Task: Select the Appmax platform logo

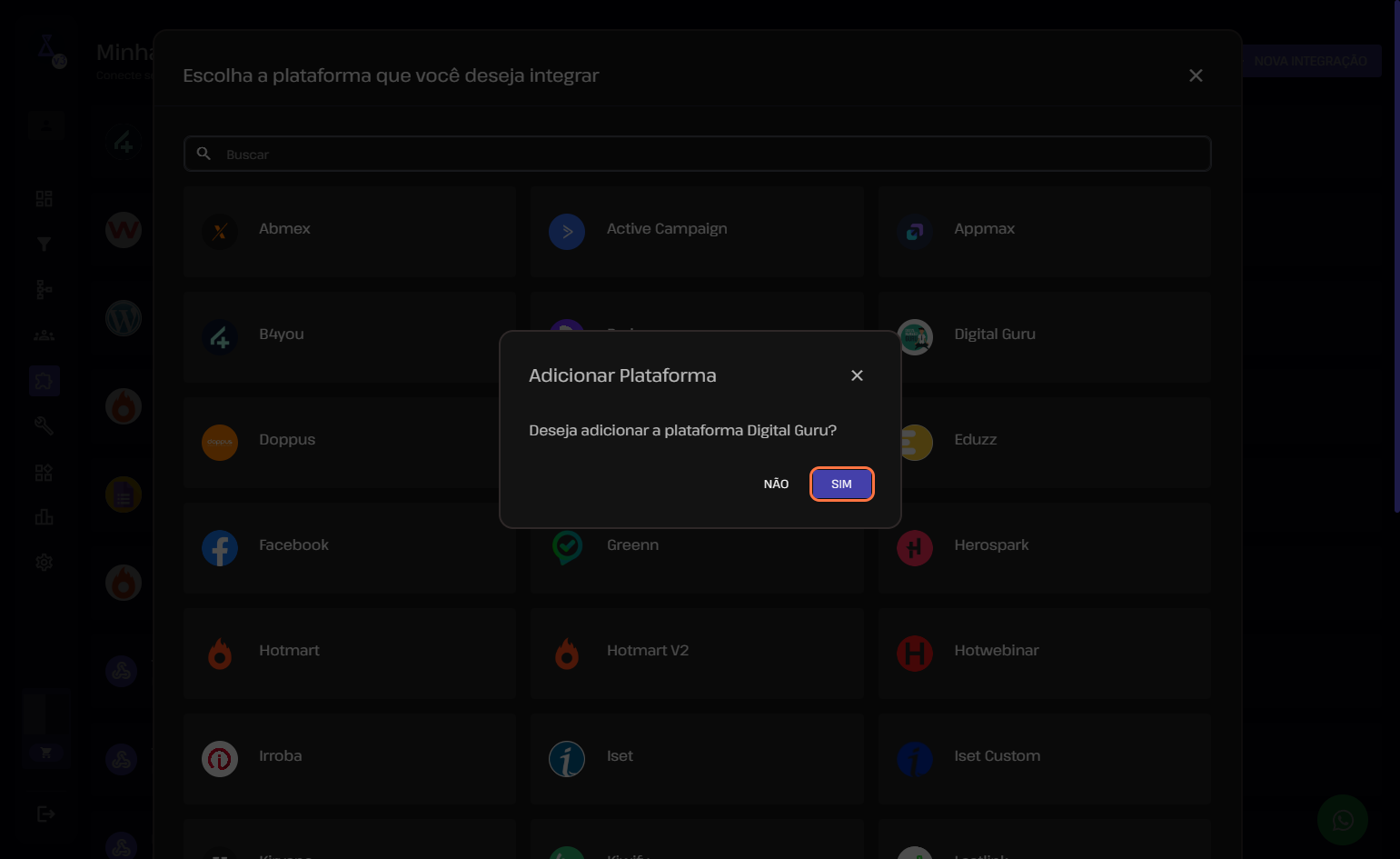Action: (915, 232)
